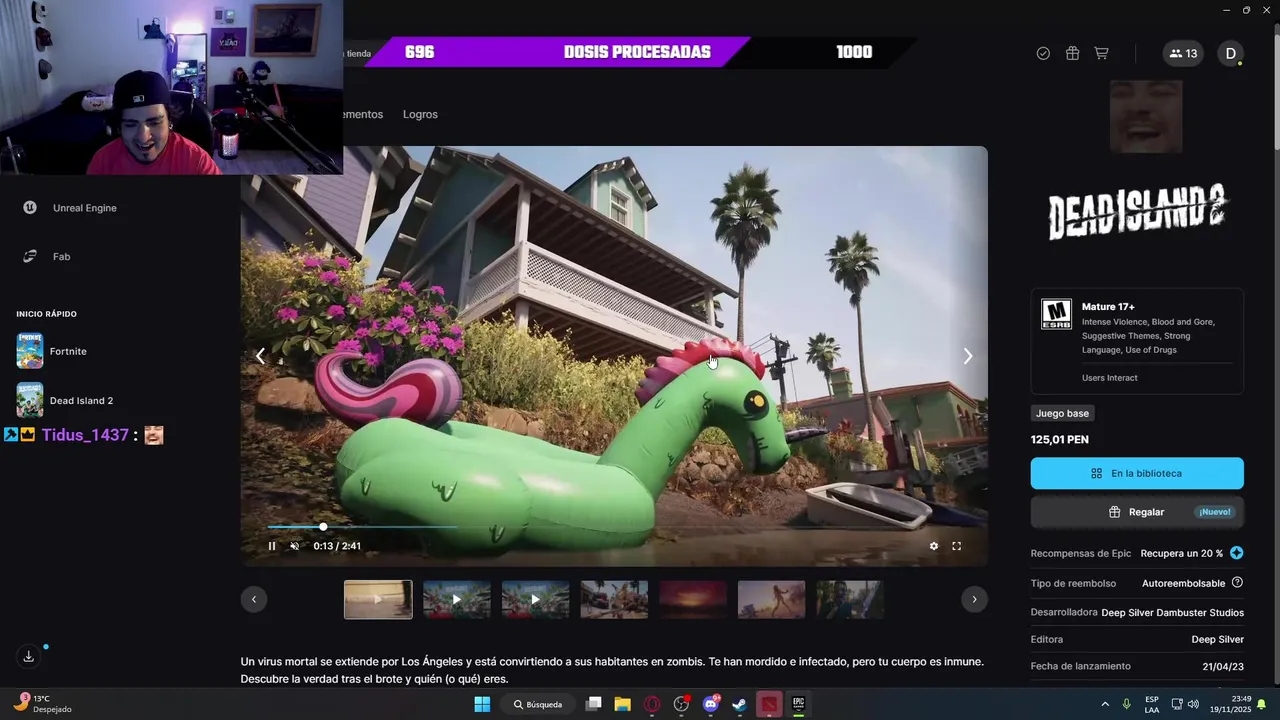The width and height of the screenshot is (1280, 720).
Task: Open the friends list showing 13
Action: [x=1183, y=53]
